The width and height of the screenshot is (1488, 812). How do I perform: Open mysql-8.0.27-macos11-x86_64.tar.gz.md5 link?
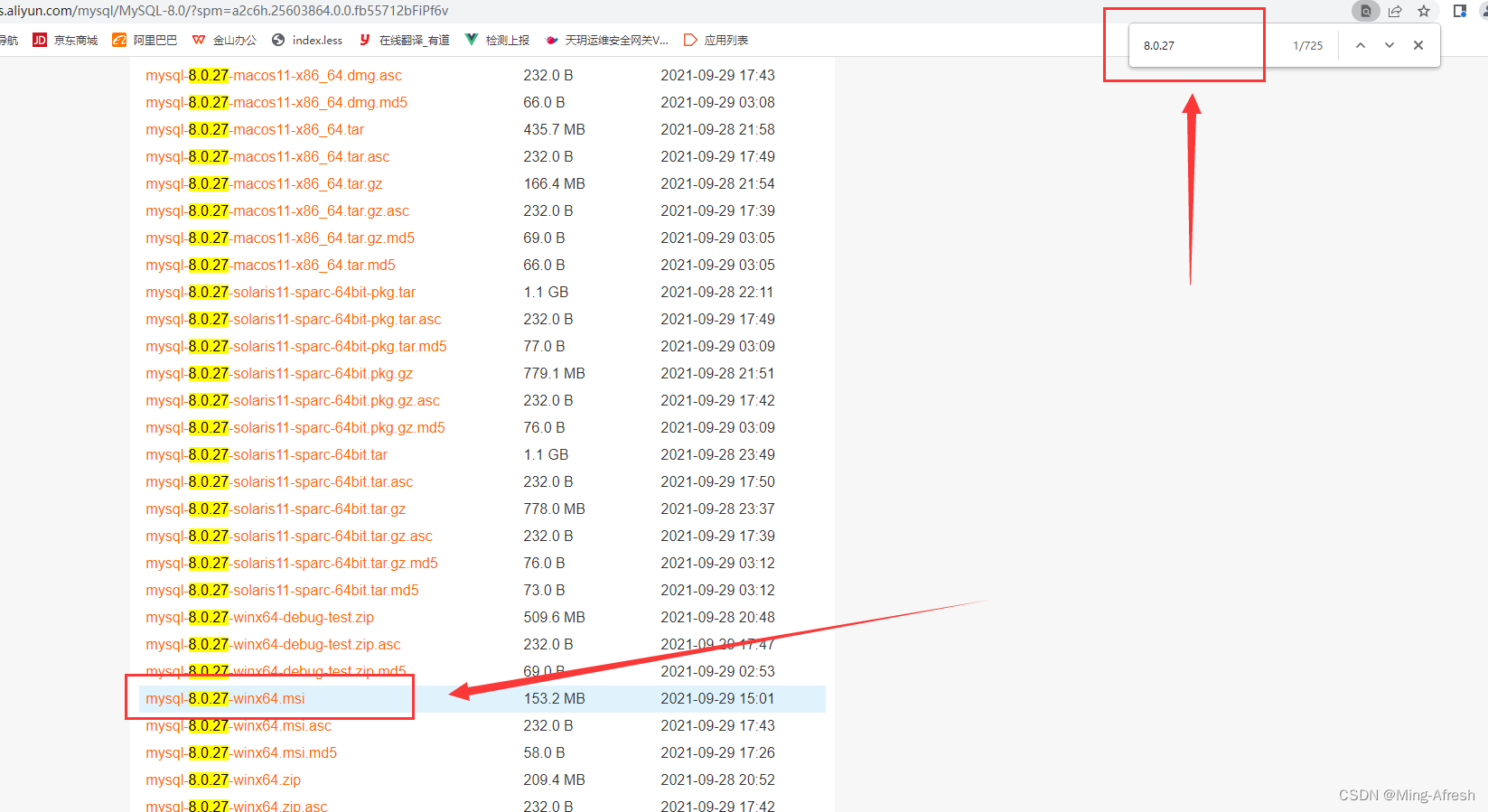click(x=280, y=238)
